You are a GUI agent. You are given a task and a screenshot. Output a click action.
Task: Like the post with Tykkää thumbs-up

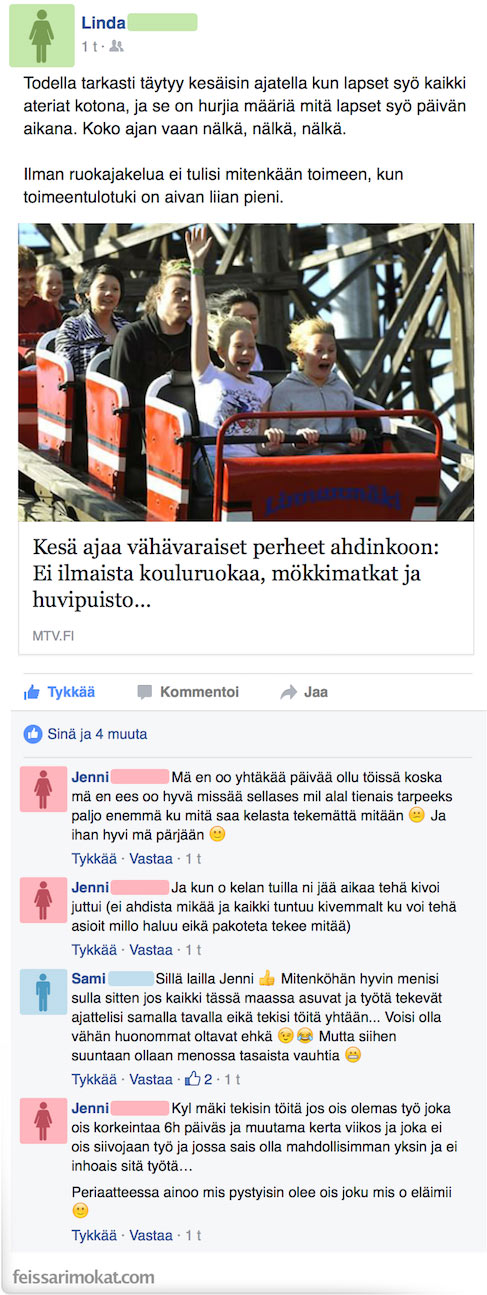click(x=59, y=692)
